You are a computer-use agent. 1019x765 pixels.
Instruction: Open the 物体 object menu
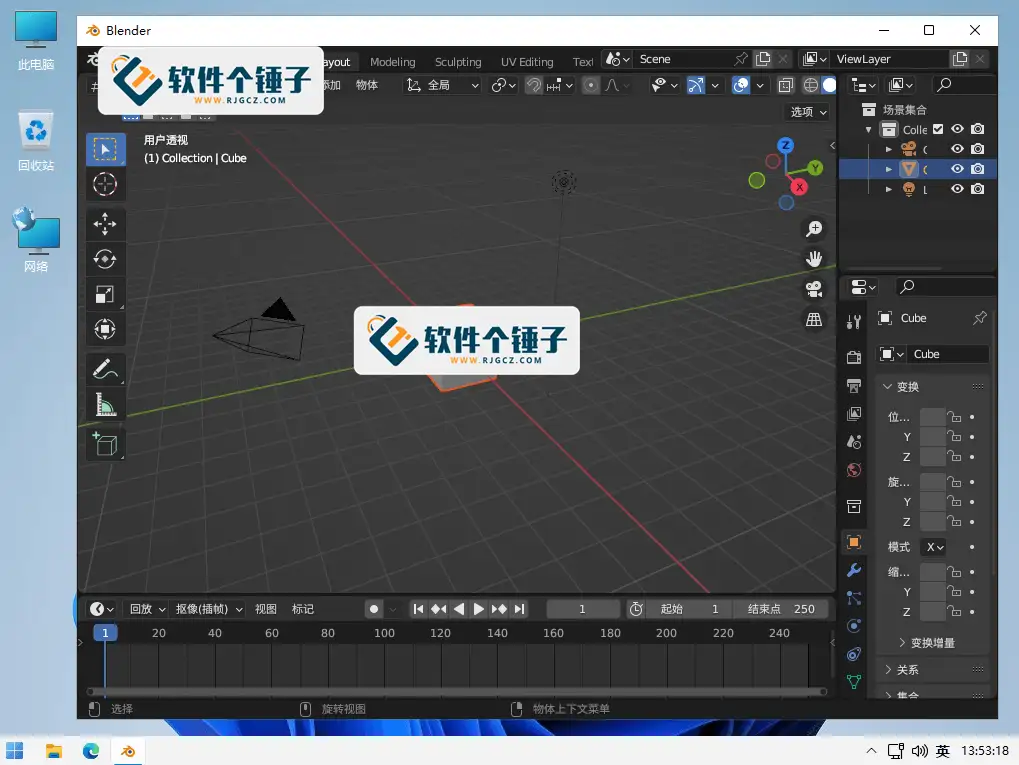(x=367, y=85)
